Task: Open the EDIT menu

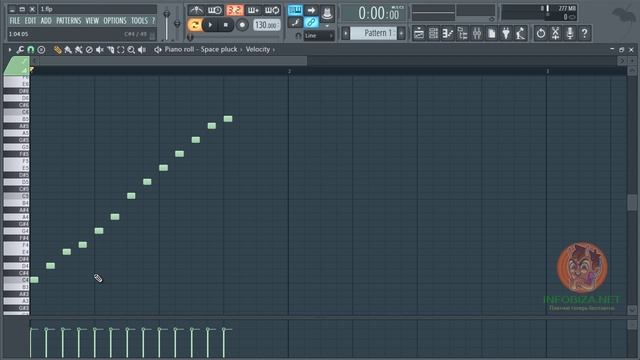Action: click(x=30, y=20)
